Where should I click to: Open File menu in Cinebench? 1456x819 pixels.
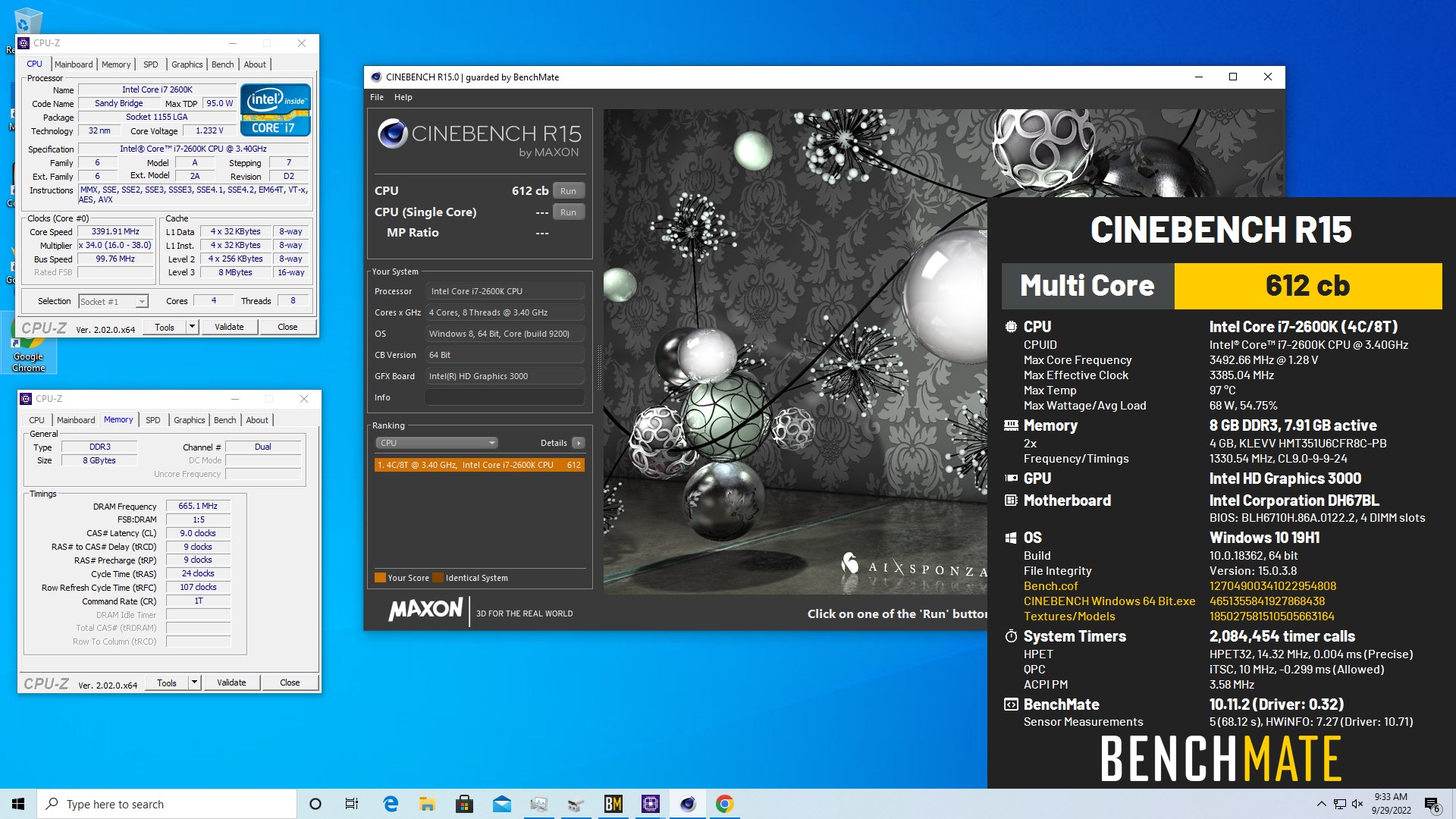377,97
